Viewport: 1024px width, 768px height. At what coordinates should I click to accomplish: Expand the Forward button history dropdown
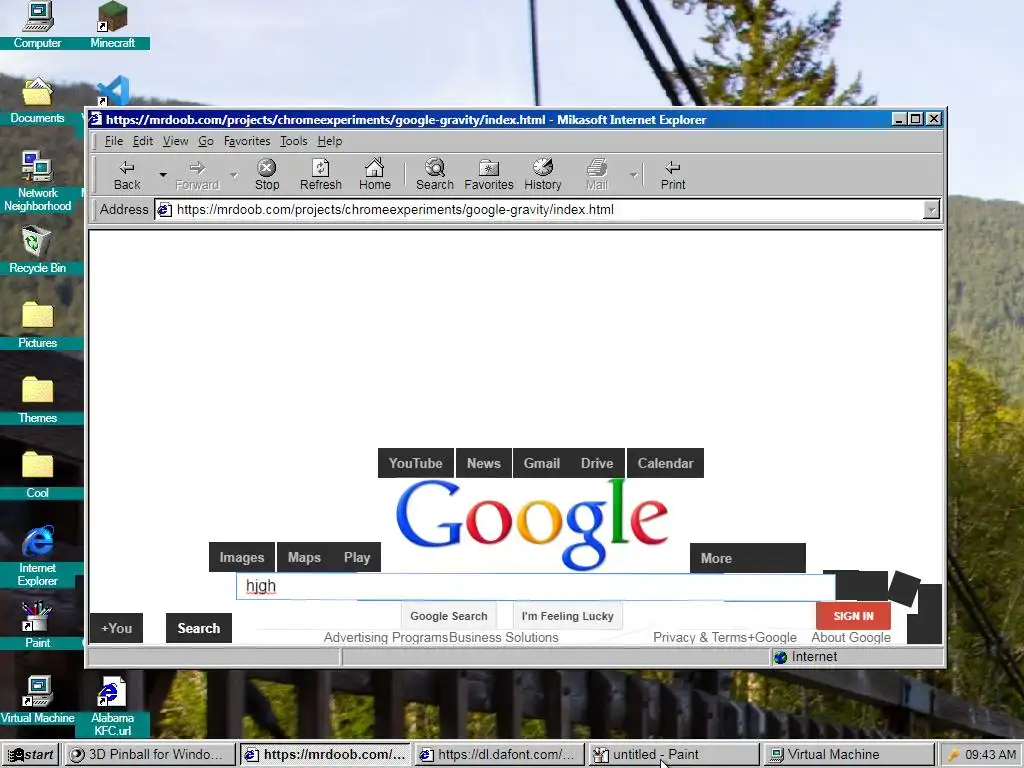click(x=234, y=175)
